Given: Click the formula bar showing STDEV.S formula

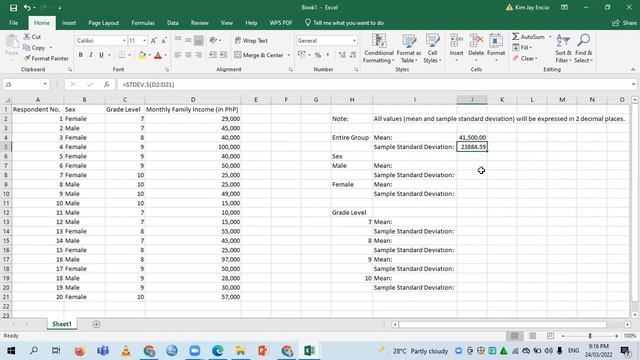Looking at the screenshot, I should coord(373,84).
